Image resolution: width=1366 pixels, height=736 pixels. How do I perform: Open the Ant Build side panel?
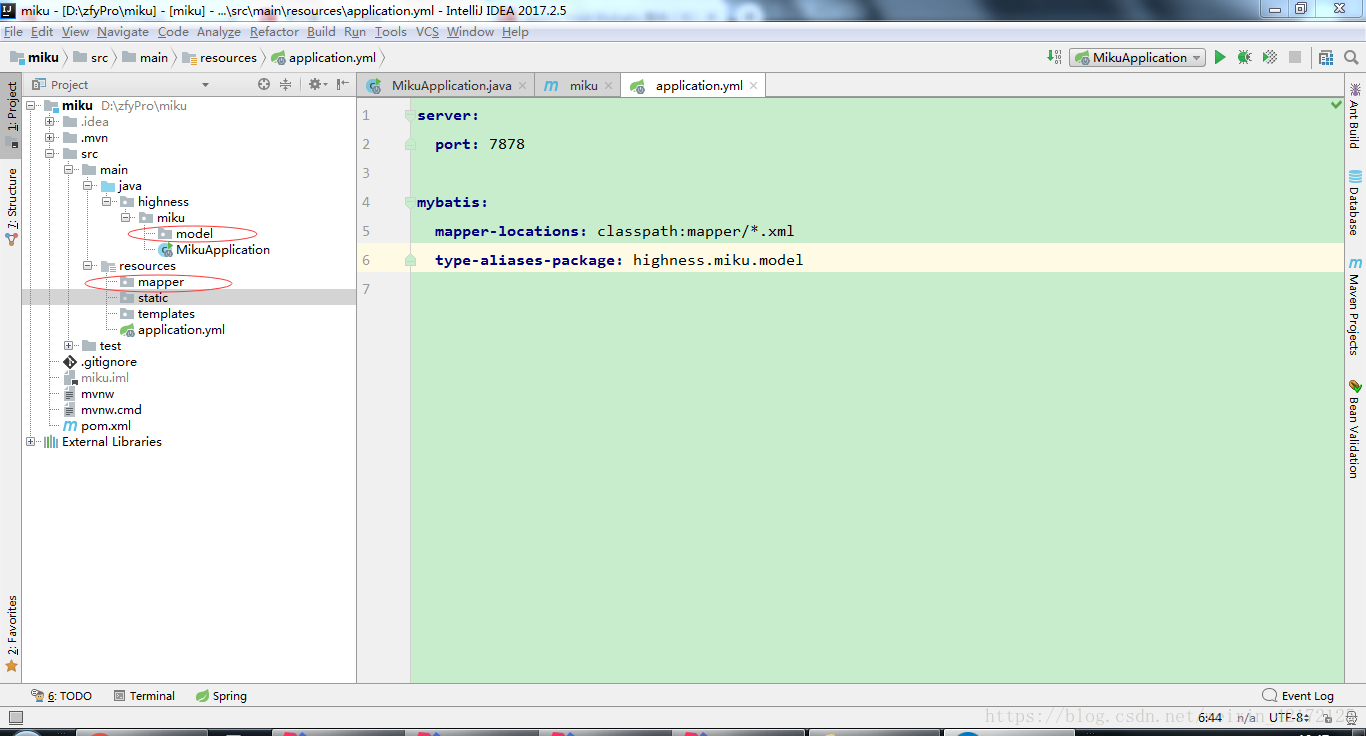point(1354,115)
